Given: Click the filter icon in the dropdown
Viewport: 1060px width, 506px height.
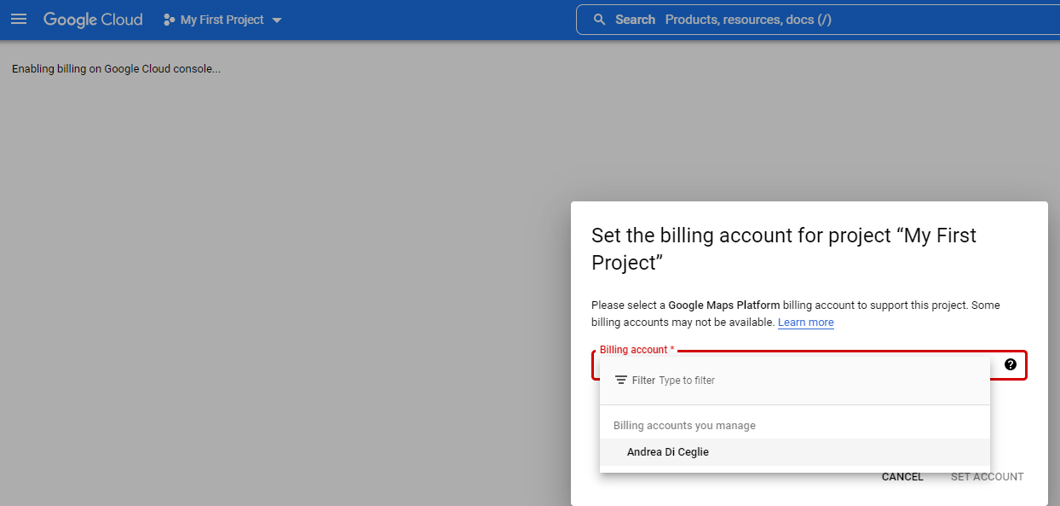Looking at the screenshot, I should [621, 380].
